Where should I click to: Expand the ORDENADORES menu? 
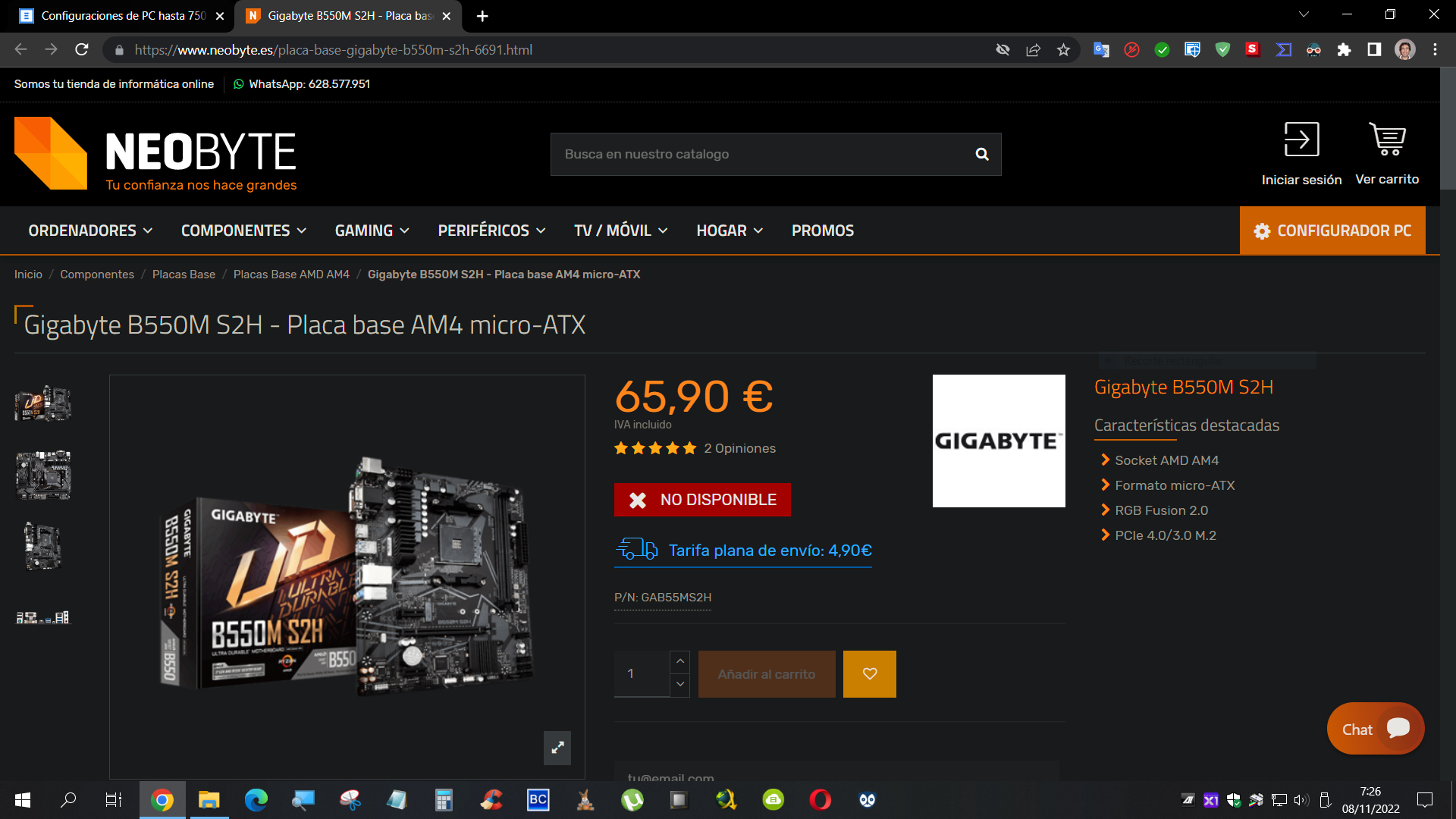pos(90,231)
